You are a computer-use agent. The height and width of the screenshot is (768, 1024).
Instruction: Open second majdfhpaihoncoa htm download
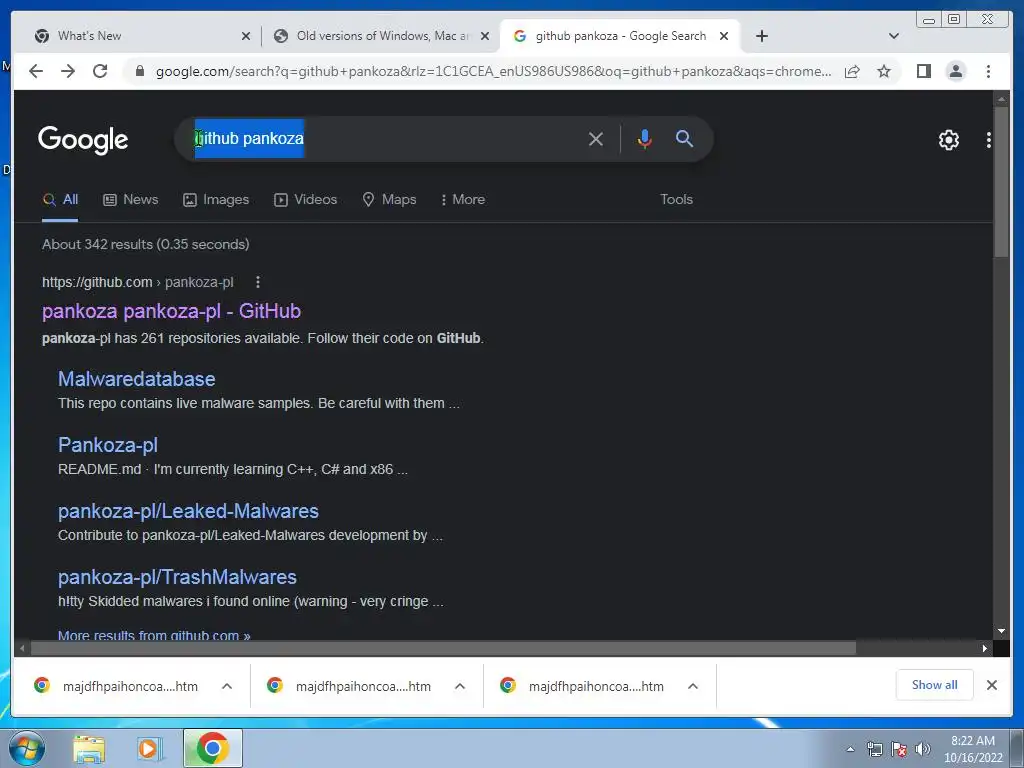349,686
